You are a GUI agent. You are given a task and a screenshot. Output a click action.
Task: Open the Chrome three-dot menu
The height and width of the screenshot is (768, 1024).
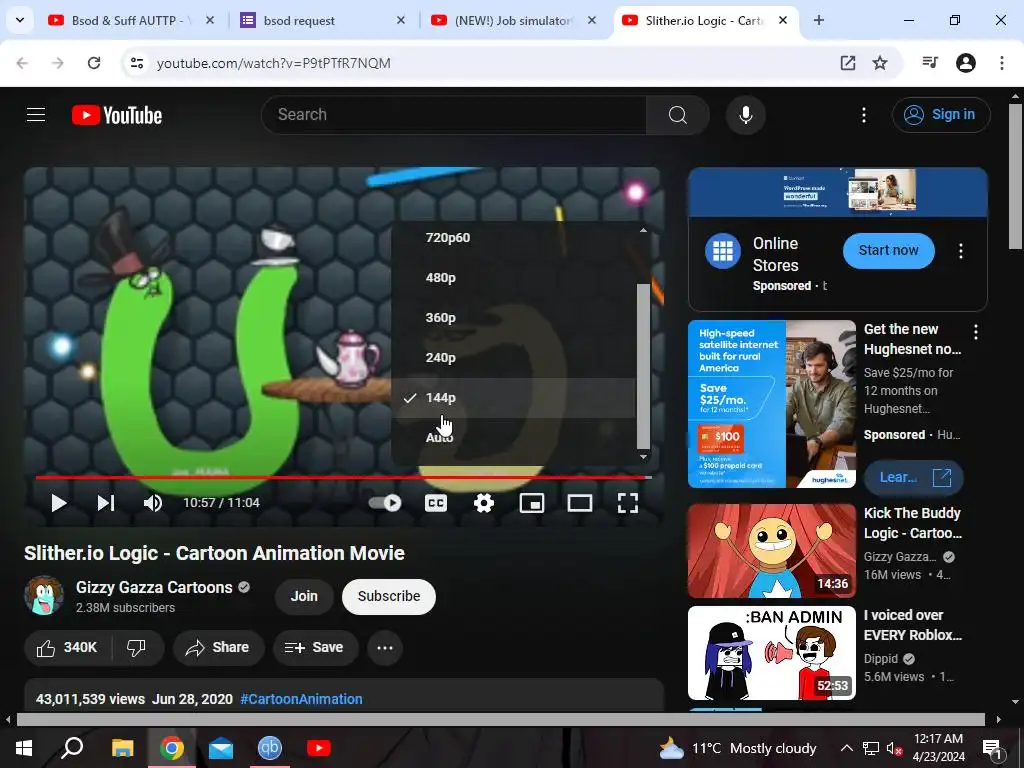click(x=1001, y=63)
